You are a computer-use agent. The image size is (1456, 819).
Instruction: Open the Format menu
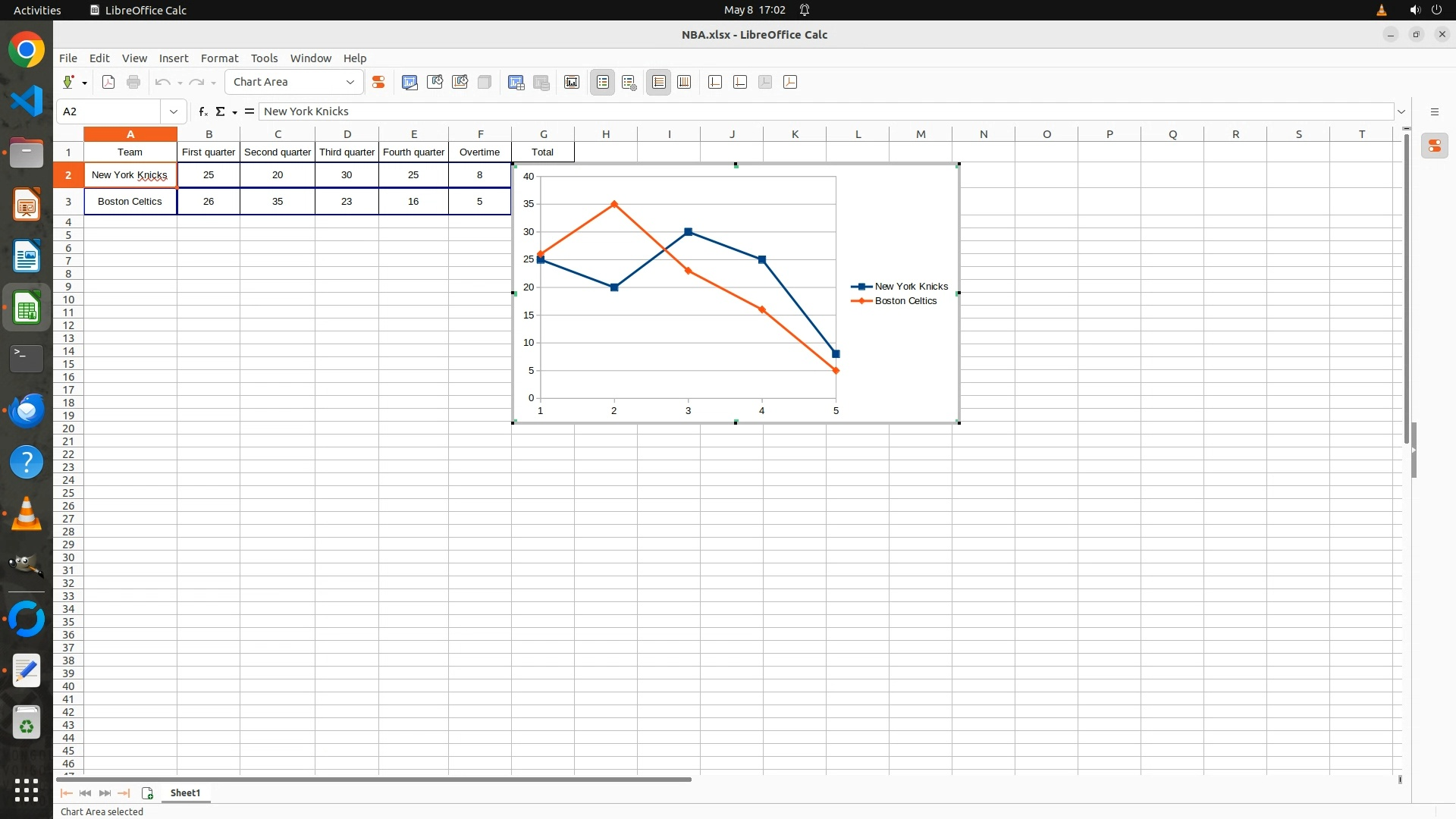(x=219, y=58)
